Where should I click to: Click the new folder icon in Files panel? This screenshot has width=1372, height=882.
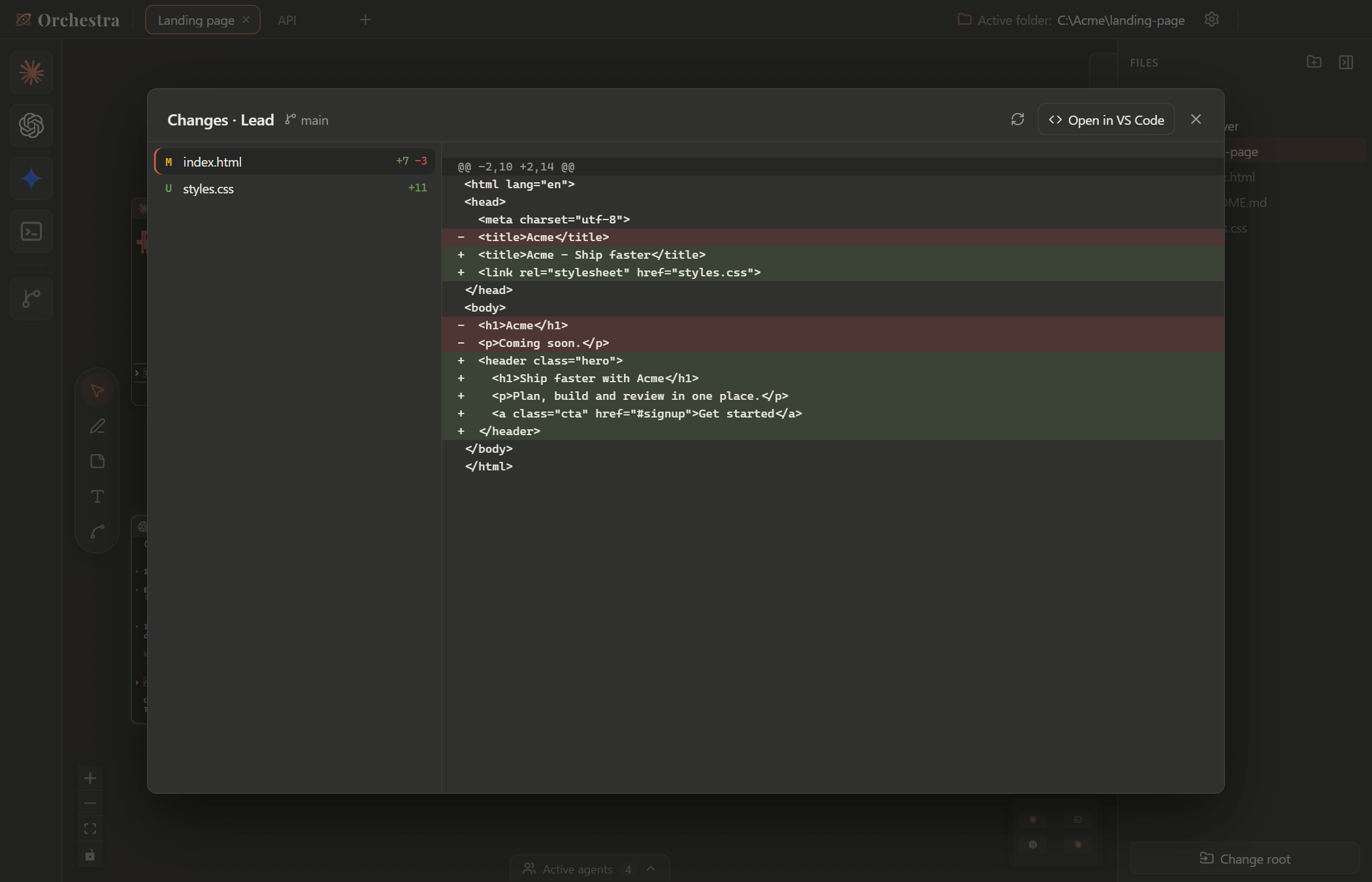(x=1314, y=62)
